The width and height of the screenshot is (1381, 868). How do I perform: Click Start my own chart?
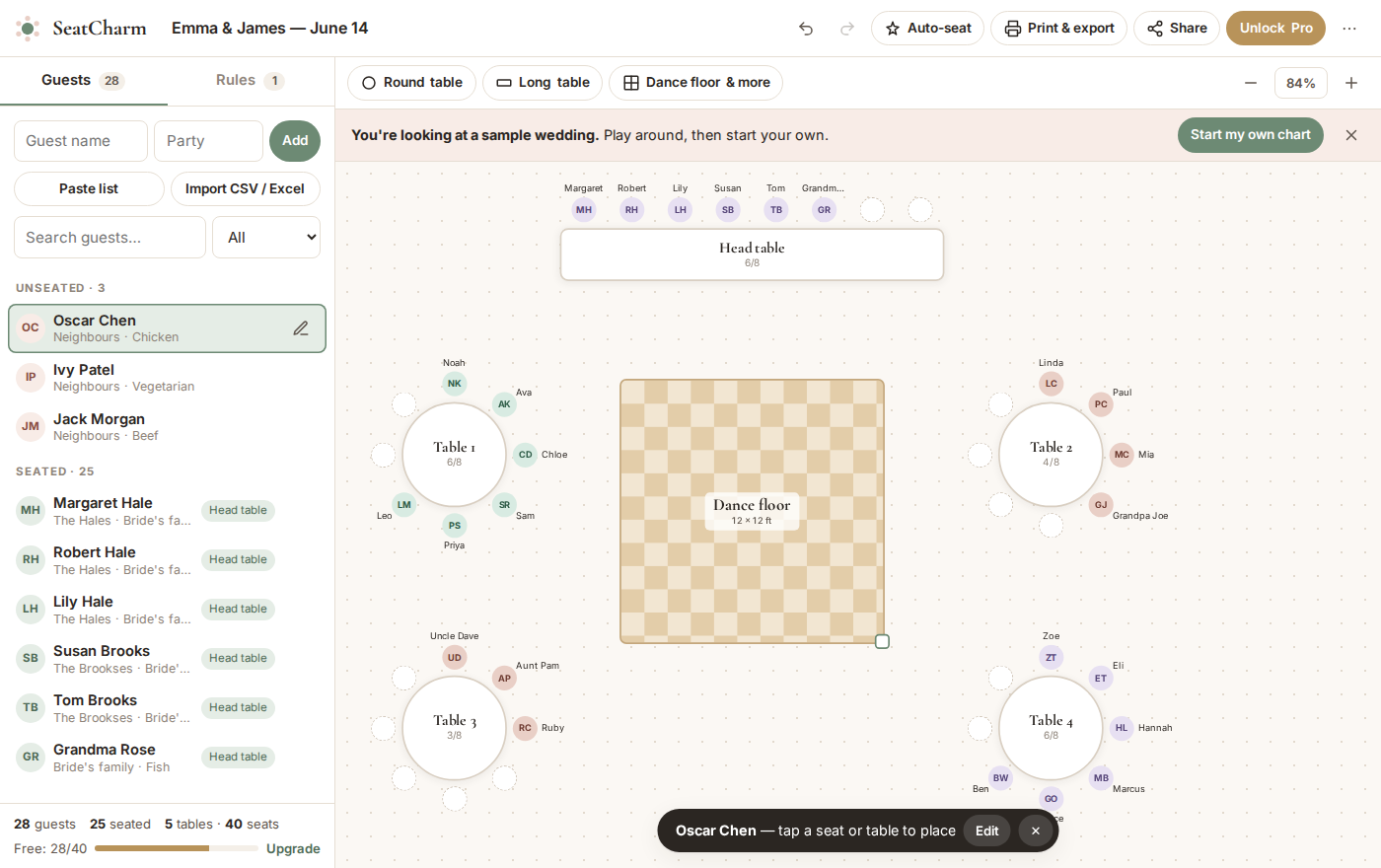[x=1250, y=135]
